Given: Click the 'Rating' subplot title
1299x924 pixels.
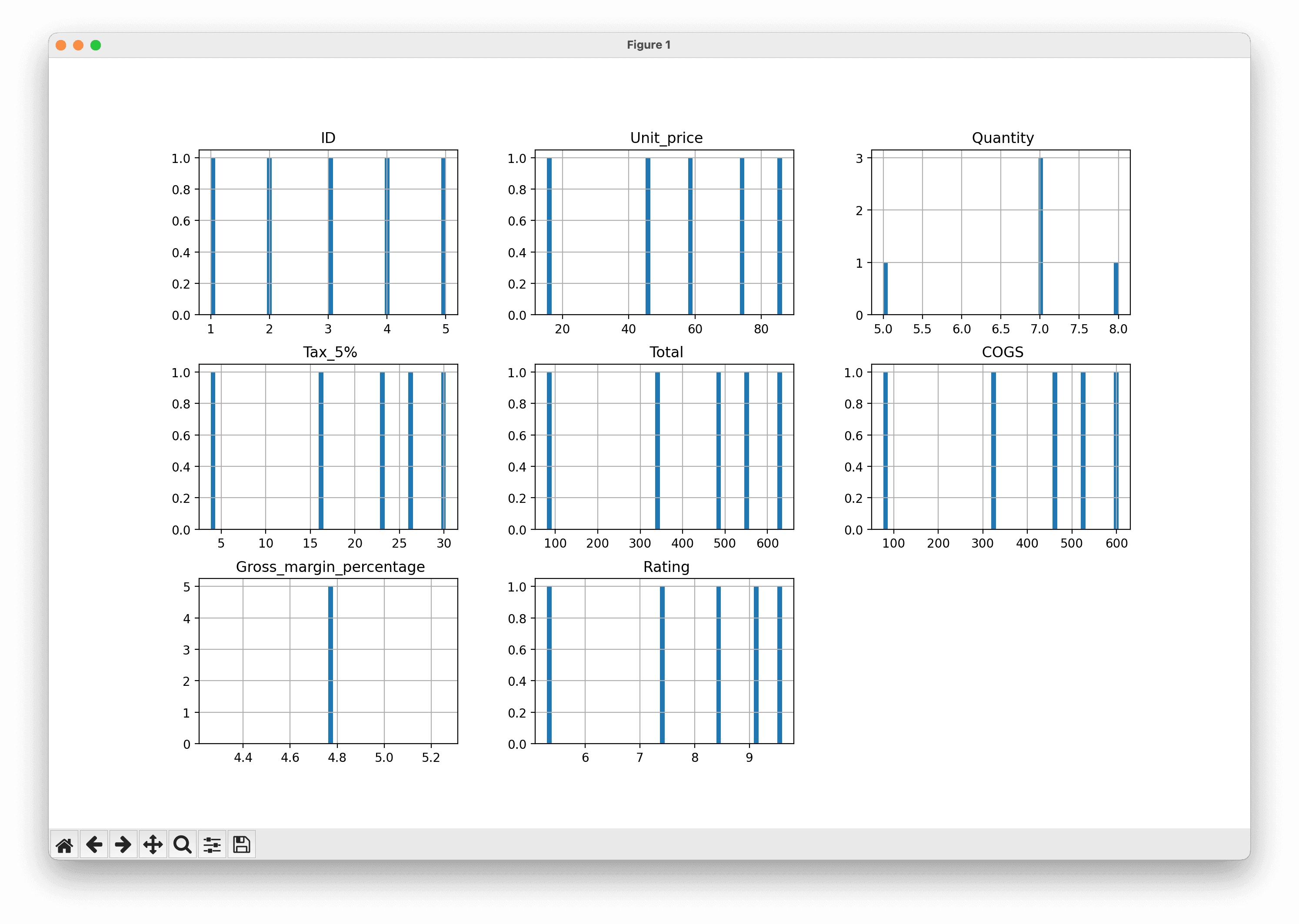Looking at the screenshot, I should pos(666,567).
